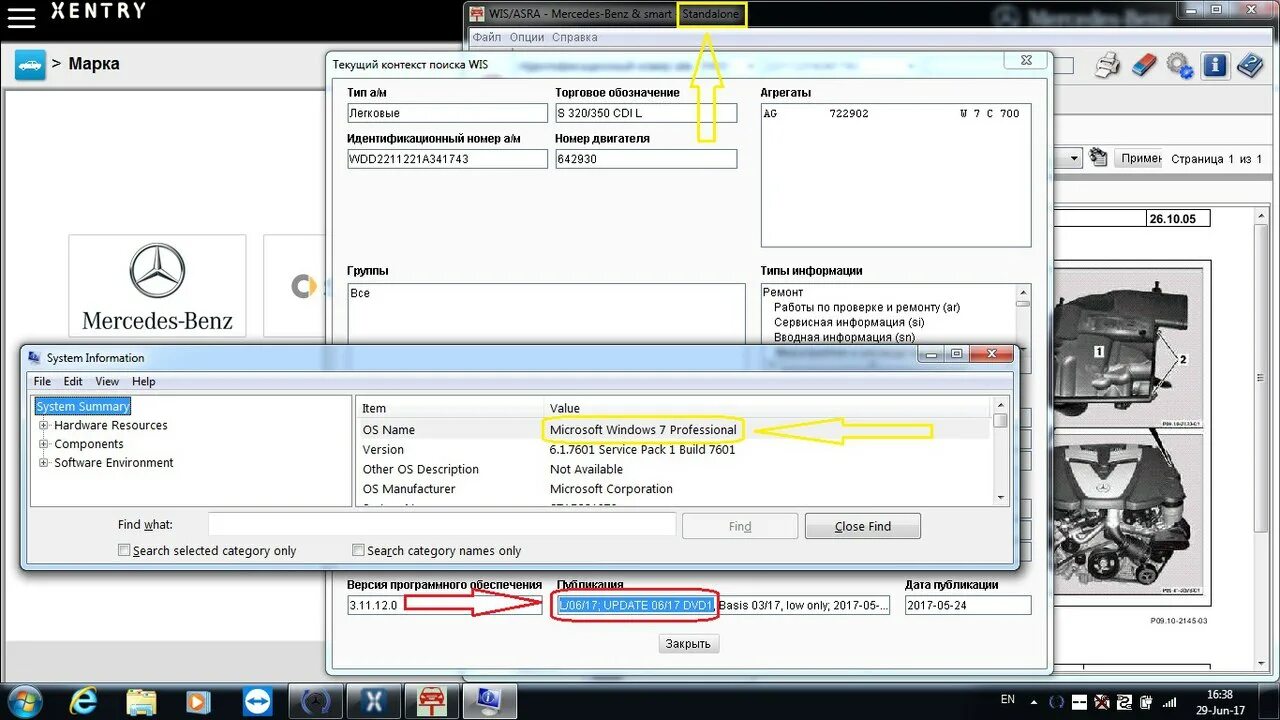Select the OS Manufacturer row
The width and height of the screenshot is (1280, 720).
click(x=674, y=489)
